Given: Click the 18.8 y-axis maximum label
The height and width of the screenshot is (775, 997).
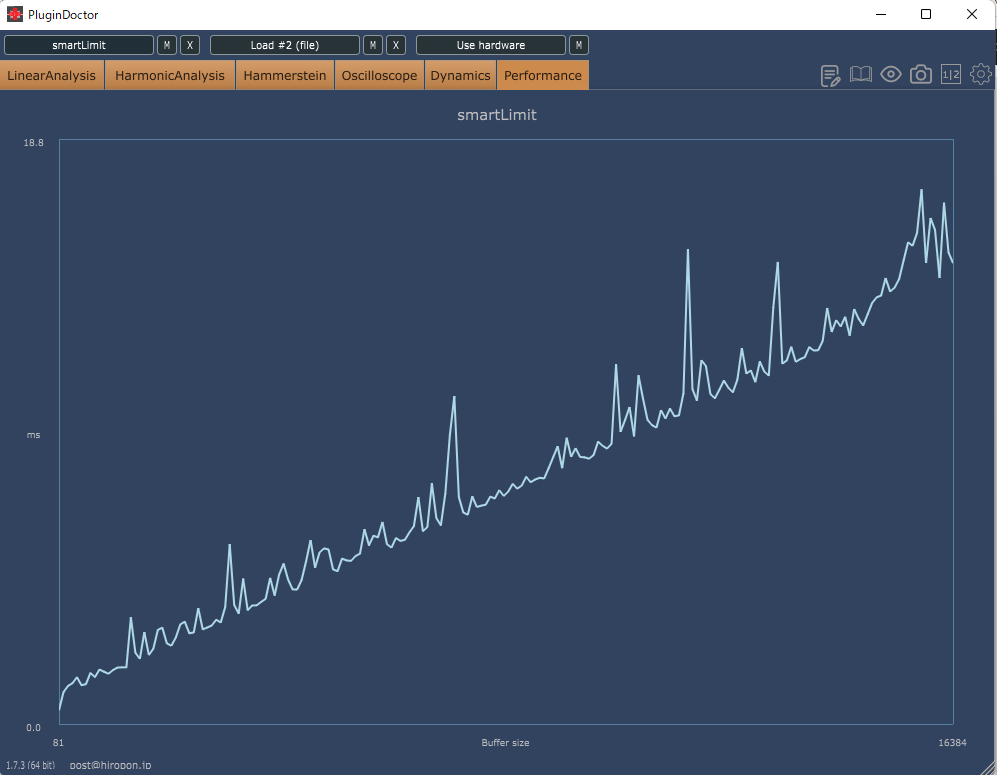Looking at the screenshot, I should (x=34, y=142).
